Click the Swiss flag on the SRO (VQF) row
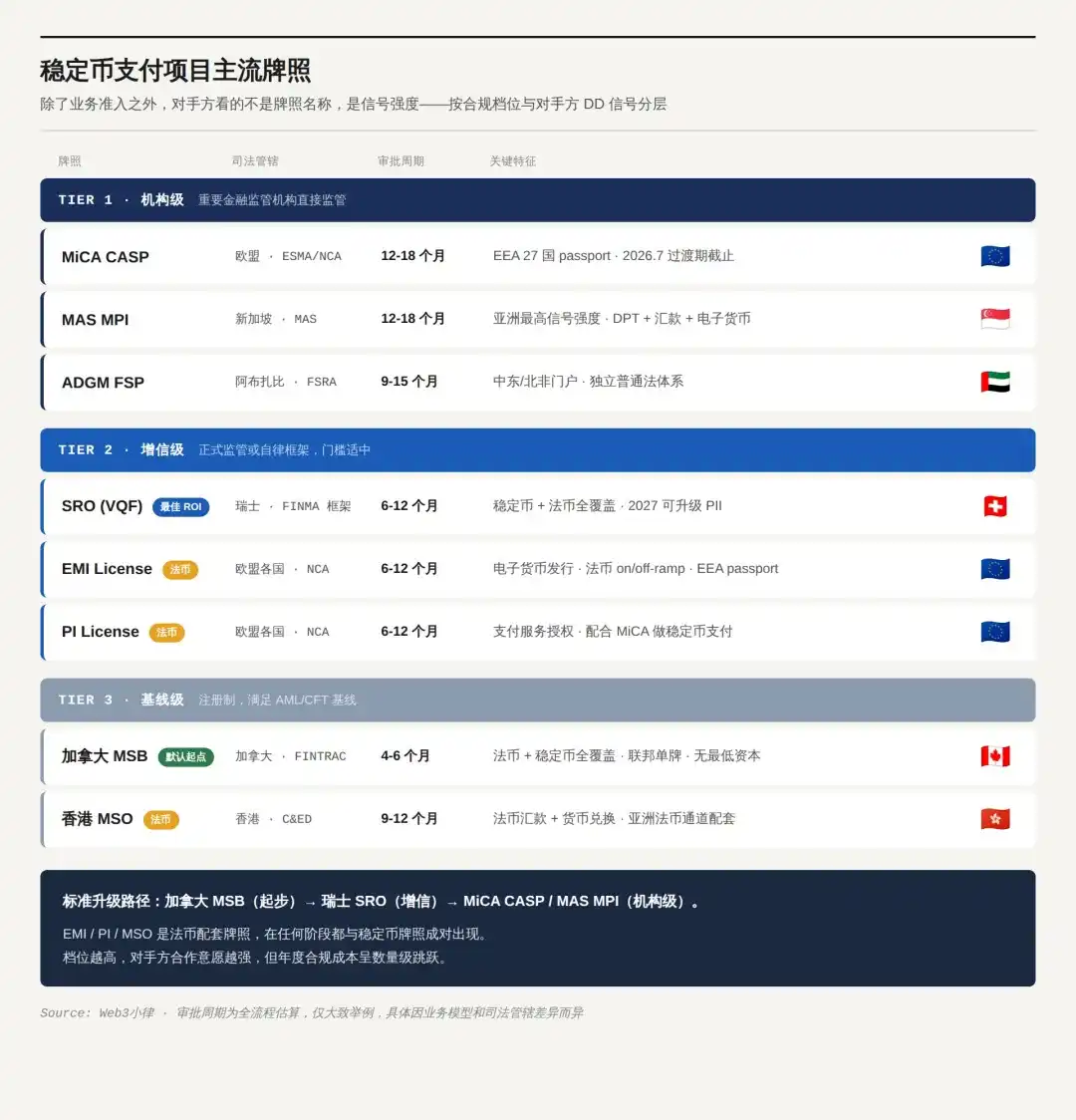 tap(994, 505)
